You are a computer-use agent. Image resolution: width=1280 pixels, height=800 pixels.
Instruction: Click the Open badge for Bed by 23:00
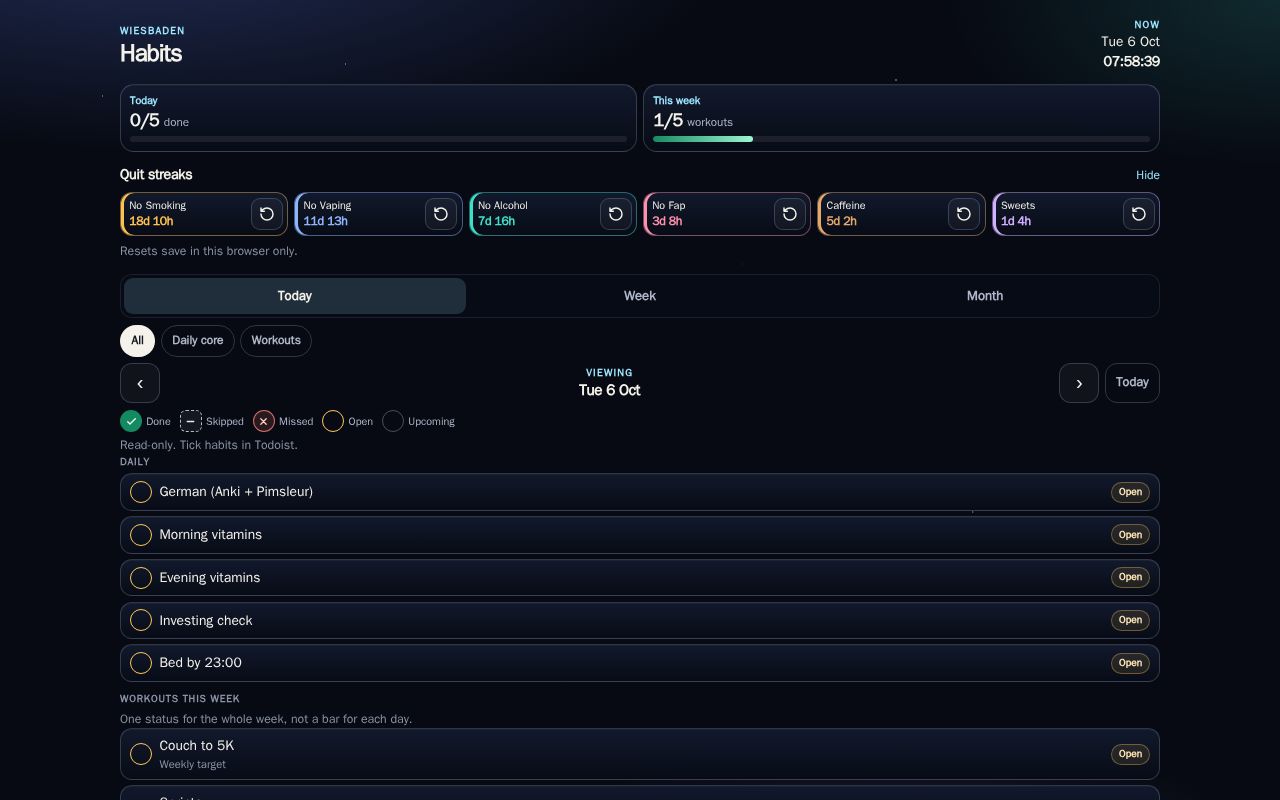click(1130, 663)
